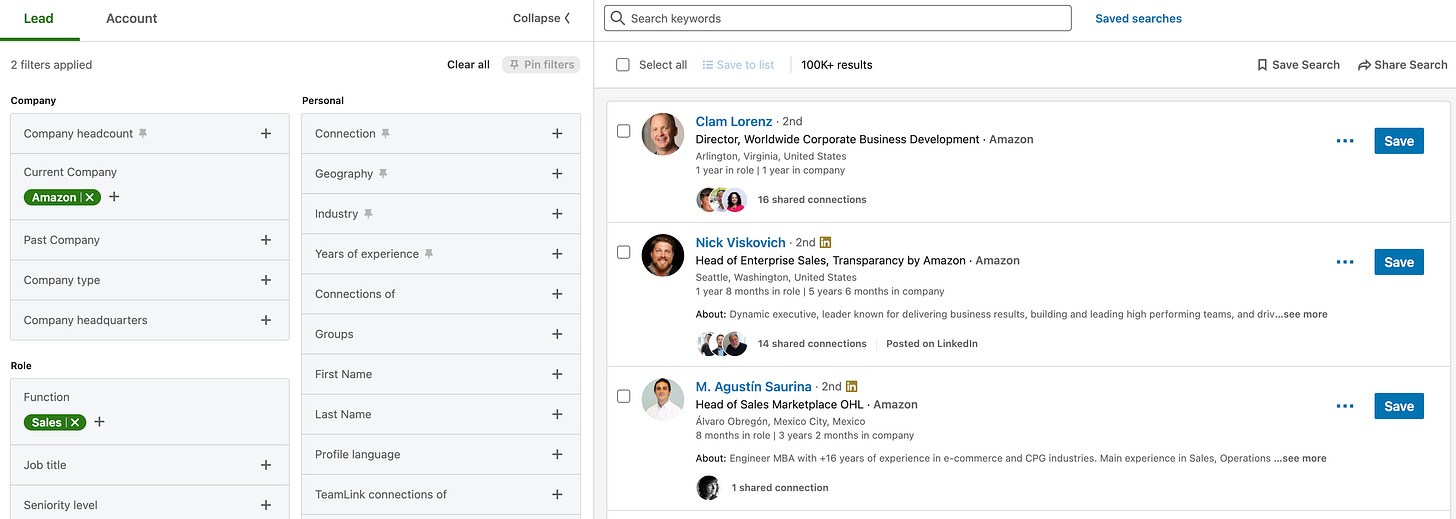1456x519 pixels.
Task: Switch to the Account tab
Action: tap(132, 18)
